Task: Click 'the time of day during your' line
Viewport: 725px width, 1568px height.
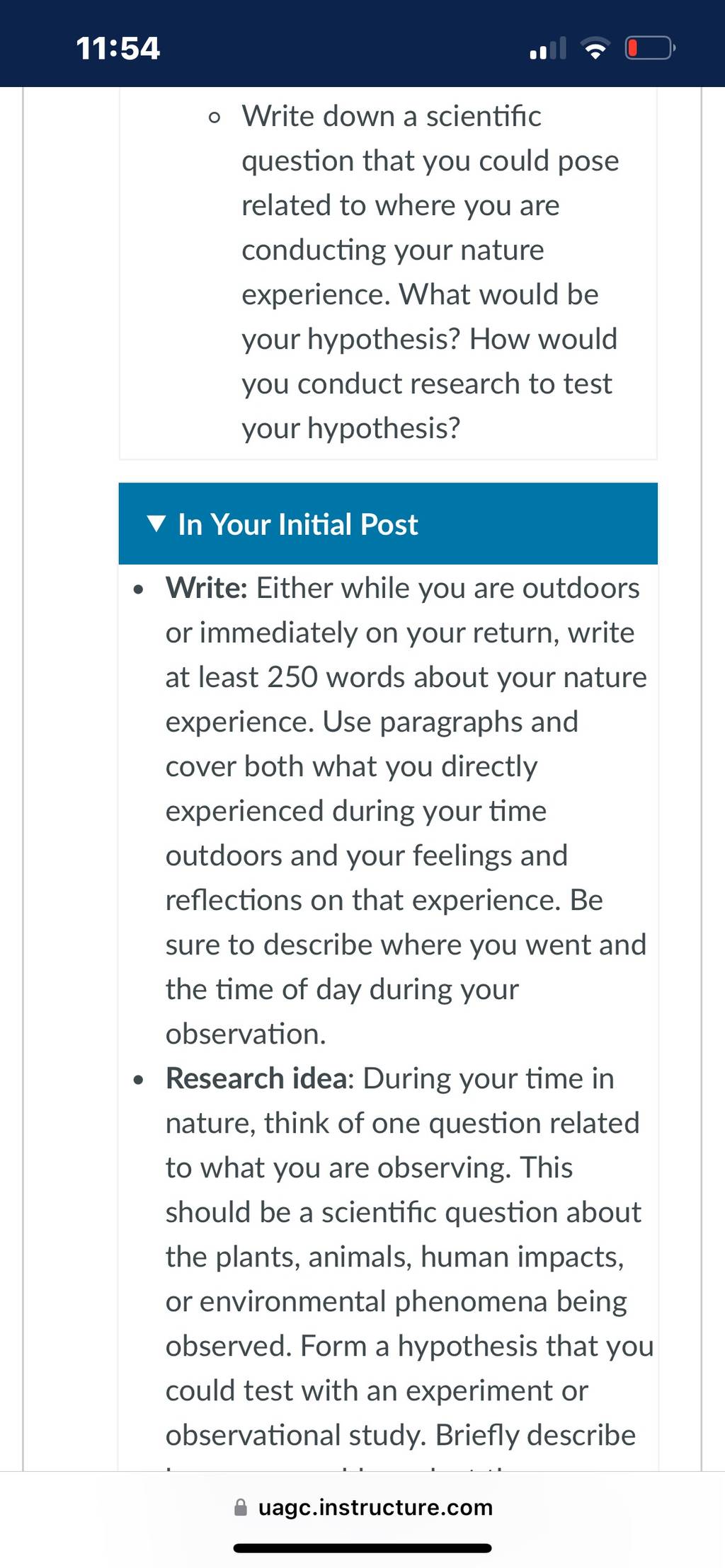Action: point(342,989)
